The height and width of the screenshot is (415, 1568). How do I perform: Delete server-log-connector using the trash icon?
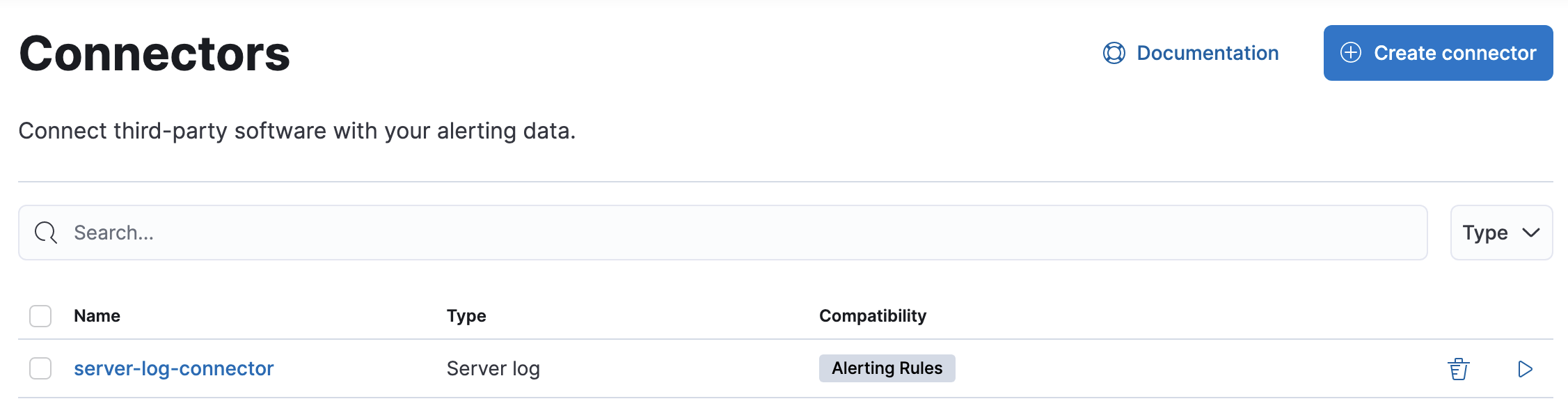click(1459, 368)
